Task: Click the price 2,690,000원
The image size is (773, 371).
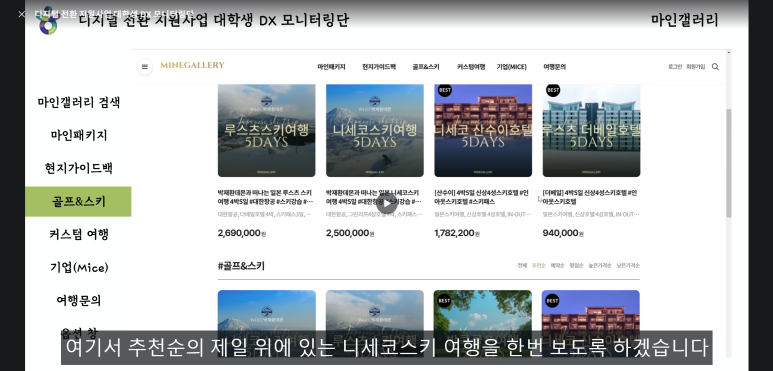Action: 242,233
